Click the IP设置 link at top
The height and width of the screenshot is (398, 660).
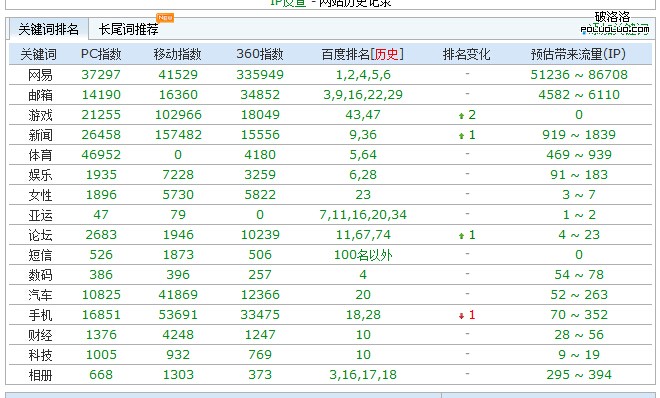click(288, 3)
